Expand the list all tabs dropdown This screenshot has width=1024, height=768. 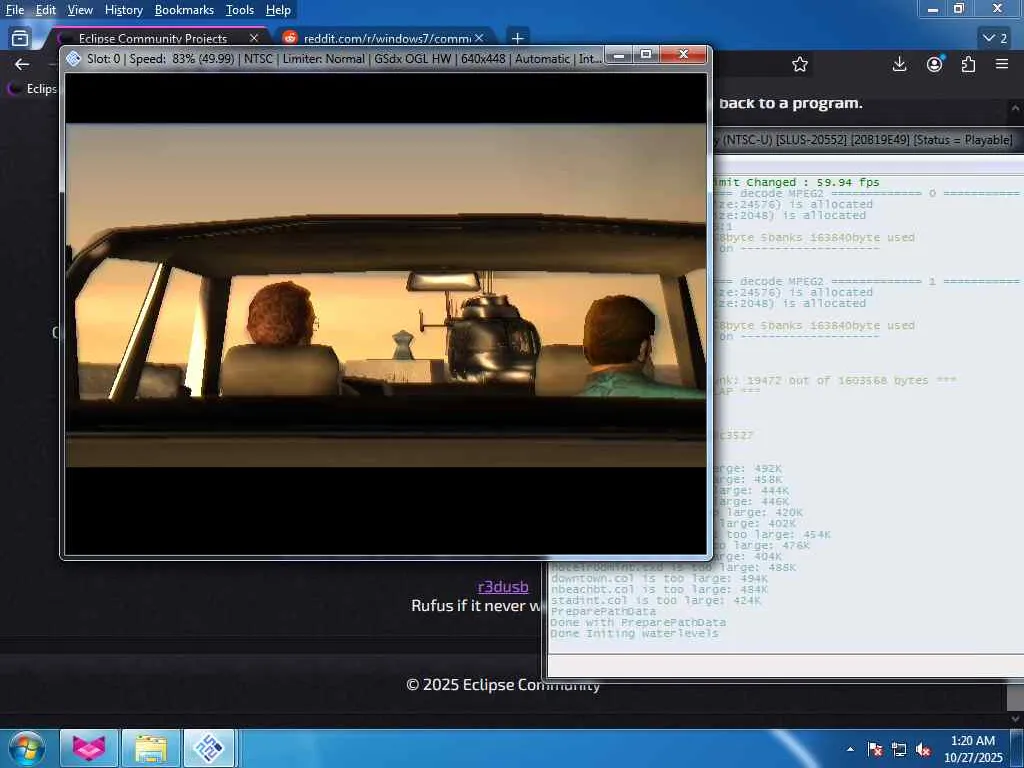995,38
